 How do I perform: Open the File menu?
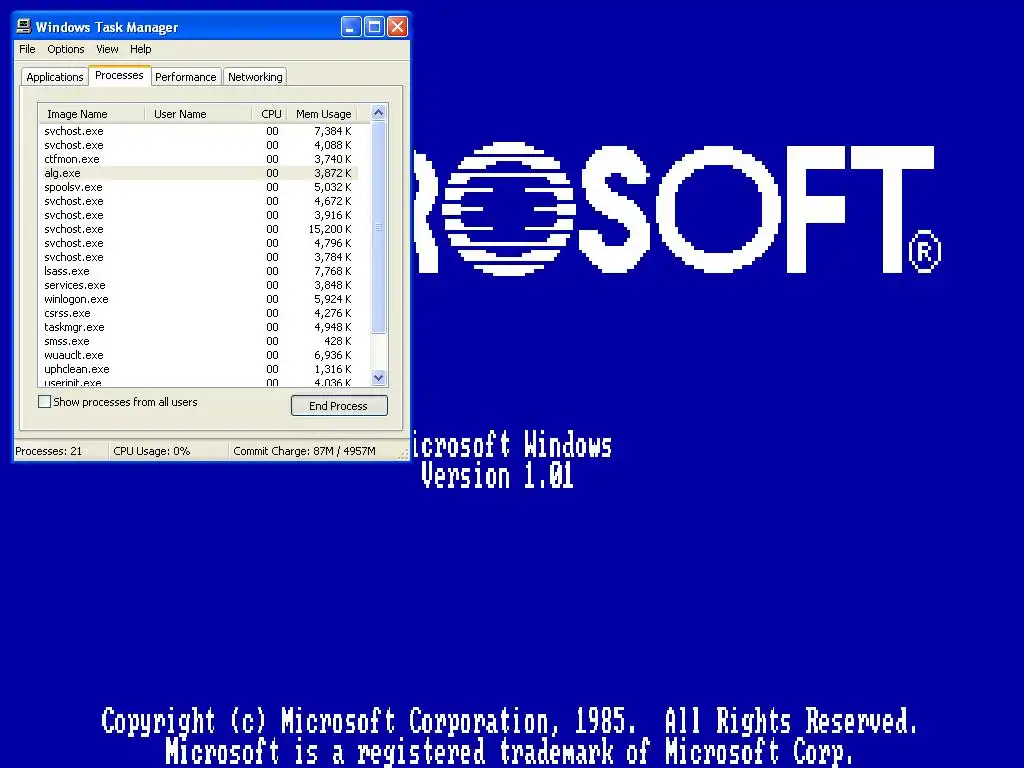point(27,49)
